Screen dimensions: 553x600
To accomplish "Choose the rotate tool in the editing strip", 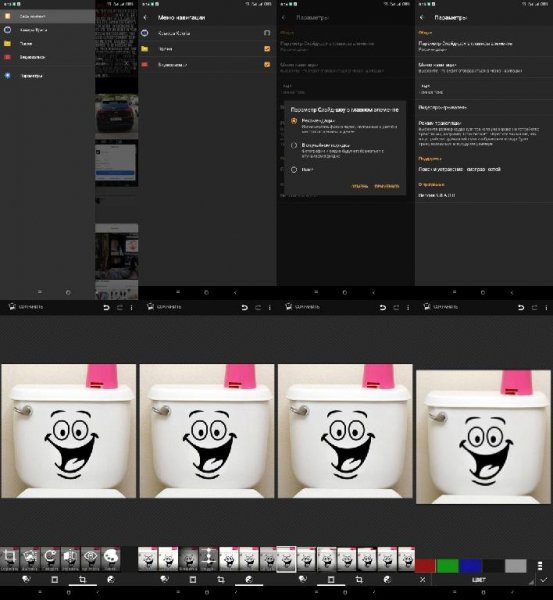I will (51, 559).
